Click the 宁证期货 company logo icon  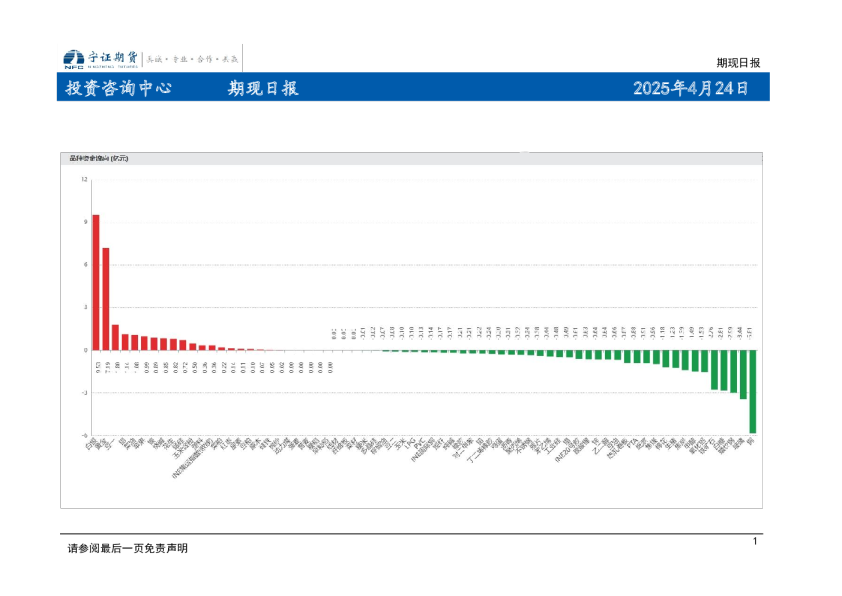point(73,58)
